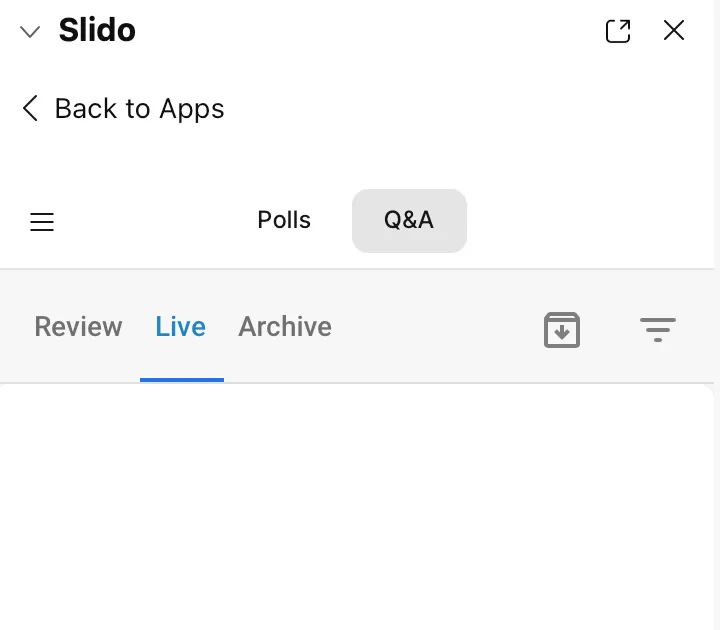Screen dimensions: 720x630
Task: Click the blank space between hamburger and Polls
Action: pyautogui.click(x=150, y=221)
